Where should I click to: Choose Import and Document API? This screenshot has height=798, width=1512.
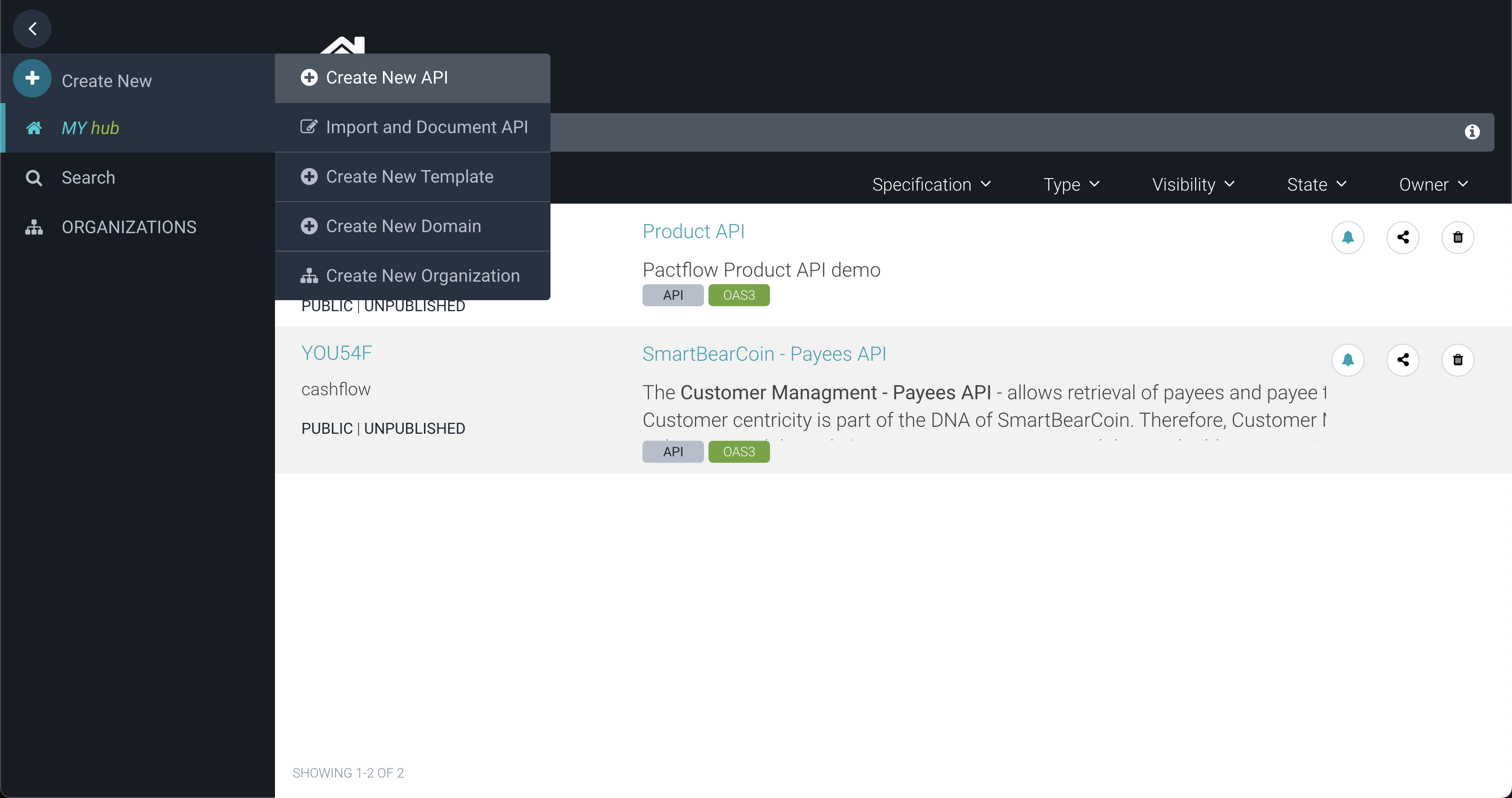coord(426,128)
